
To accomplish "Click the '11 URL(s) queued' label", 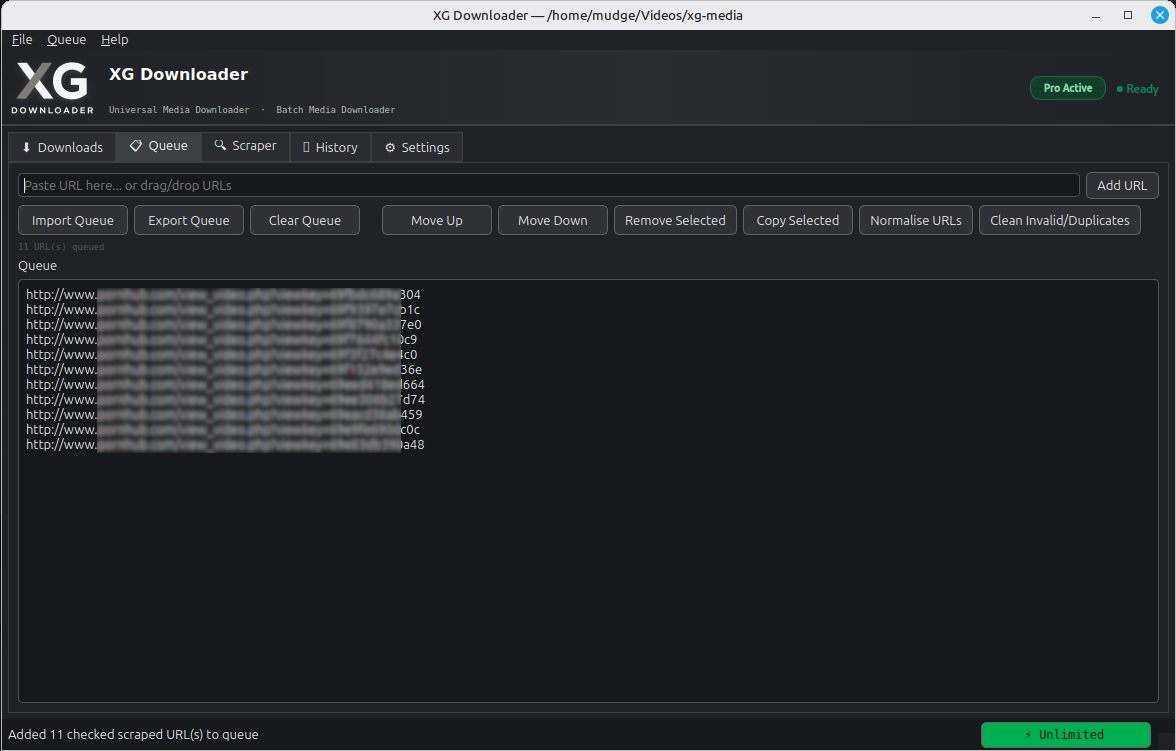I will (x=62, y=247).
